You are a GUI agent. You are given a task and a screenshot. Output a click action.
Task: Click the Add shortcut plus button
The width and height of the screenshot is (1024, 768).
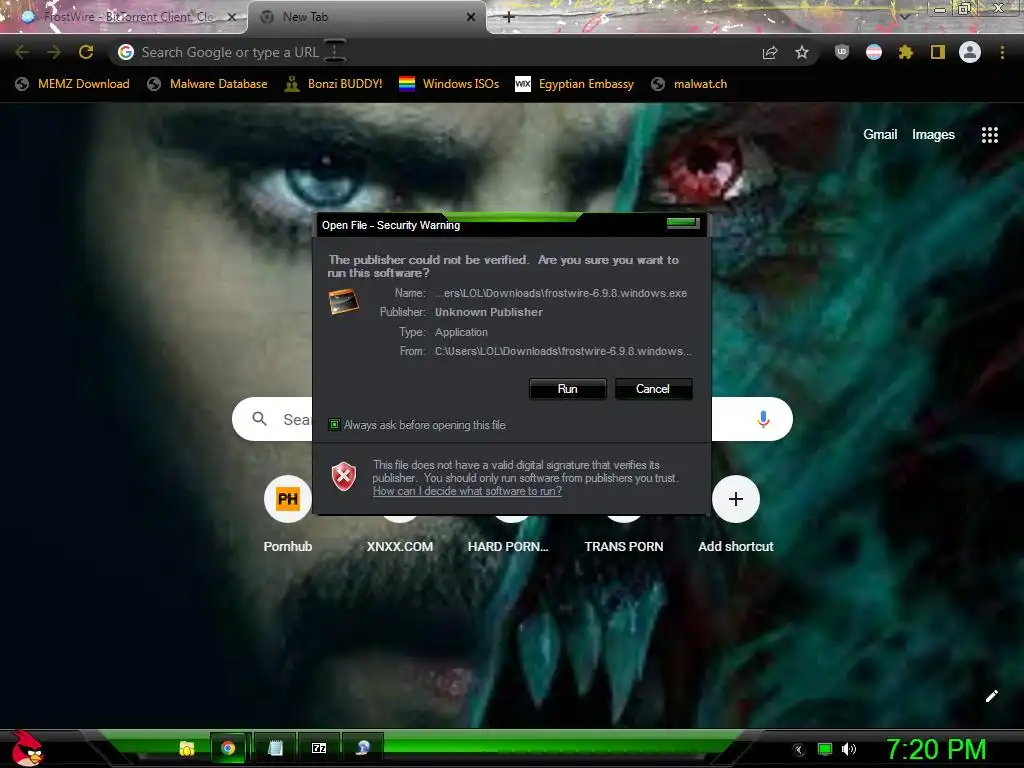click(x=736, y=500)
